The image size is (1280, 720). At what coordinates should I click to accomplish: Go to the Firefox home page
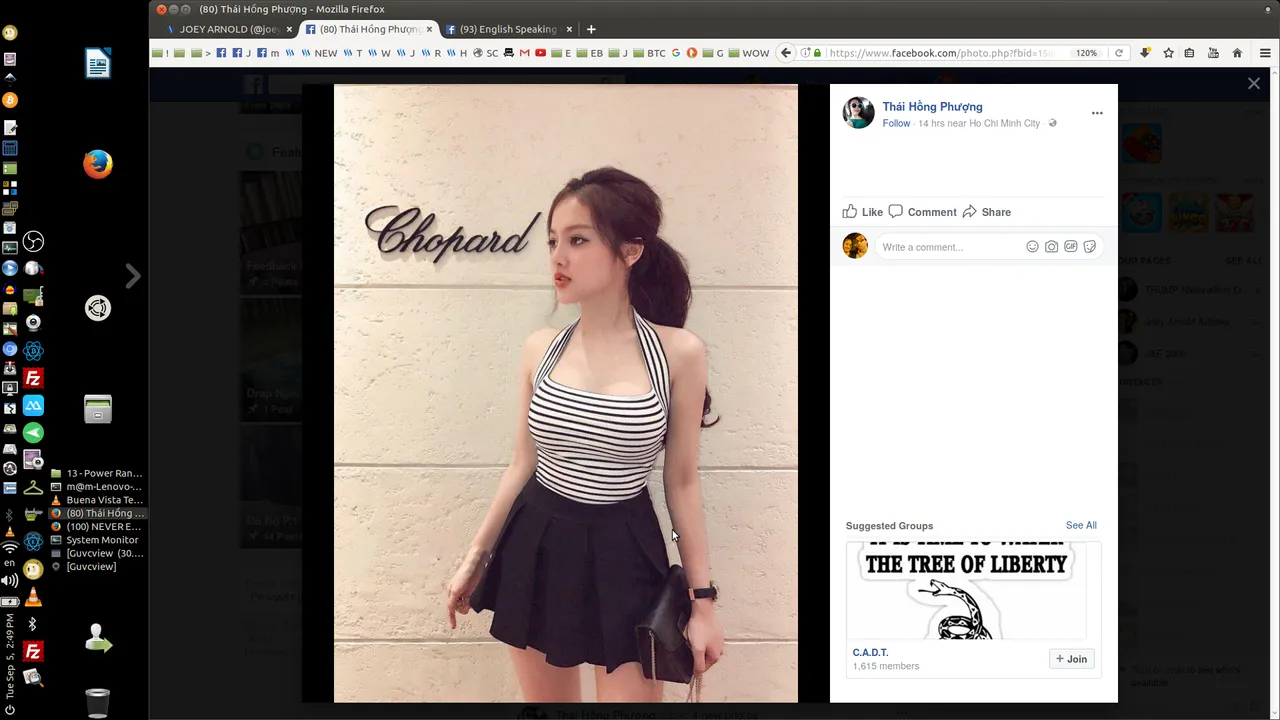click(x=1237, y=53)
